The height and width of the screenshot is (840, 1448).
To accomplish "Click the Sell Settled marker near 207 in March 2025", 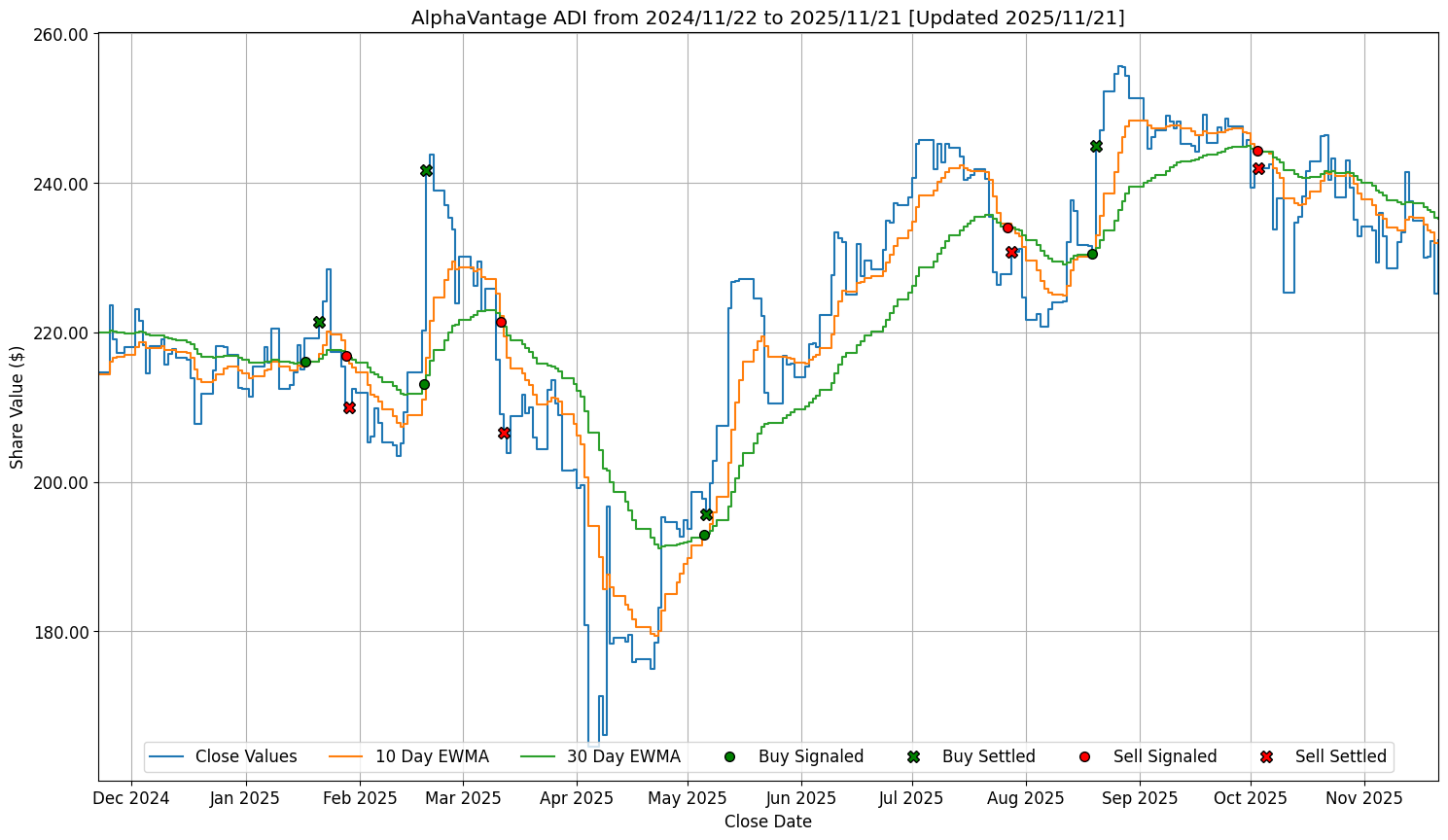I will [504, 433].
